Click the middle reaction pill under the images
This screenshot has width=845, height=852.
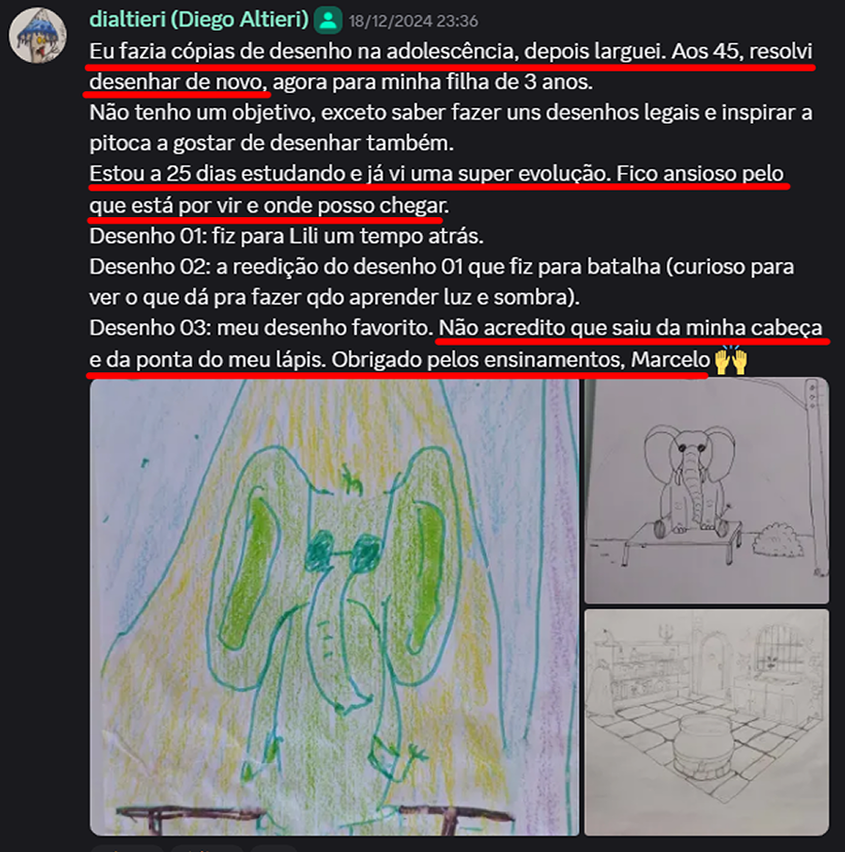click(206, 848)
